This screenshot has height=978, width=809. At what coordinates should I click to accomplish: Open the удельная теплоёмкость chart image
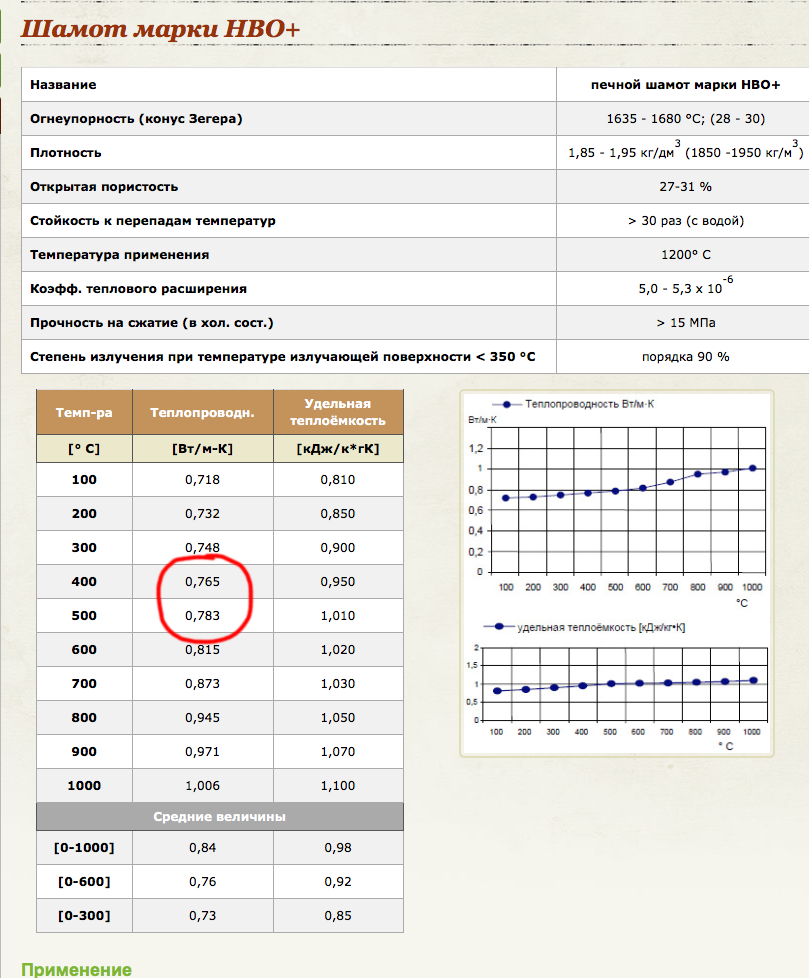[616, 685]
